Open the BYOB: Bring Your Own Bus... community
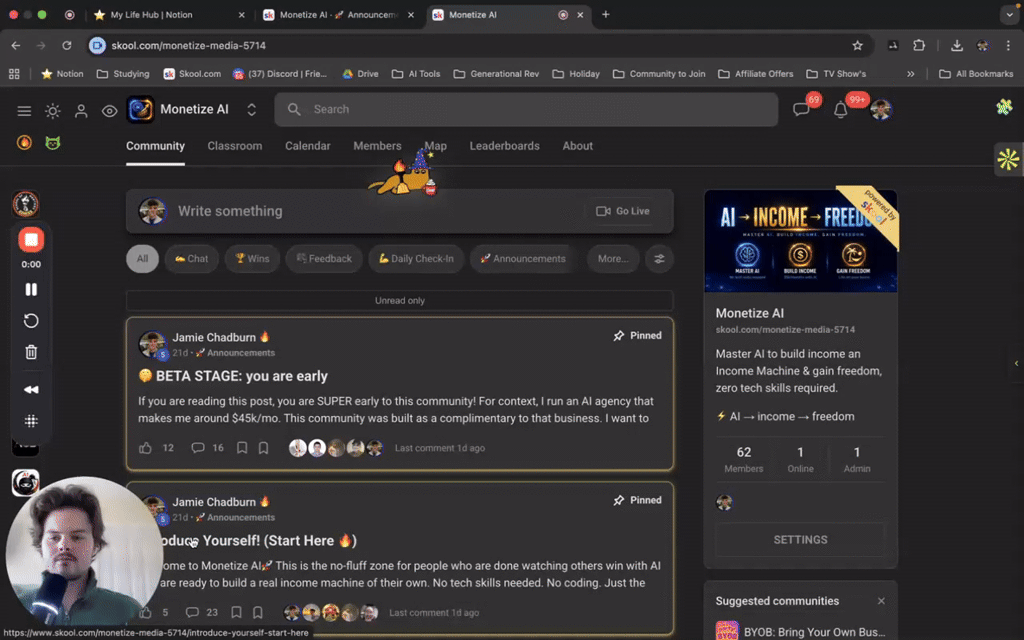 (814, 632)
